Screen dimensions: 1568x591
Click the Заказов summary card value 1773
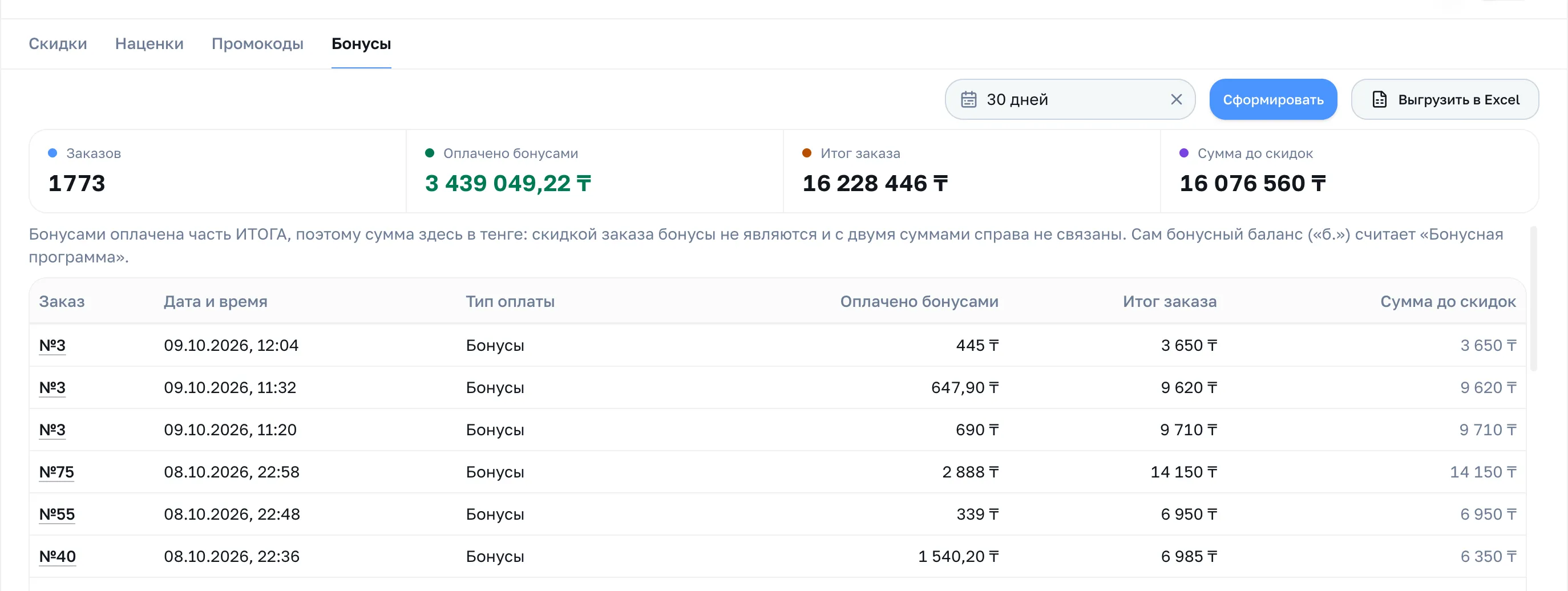76,183
